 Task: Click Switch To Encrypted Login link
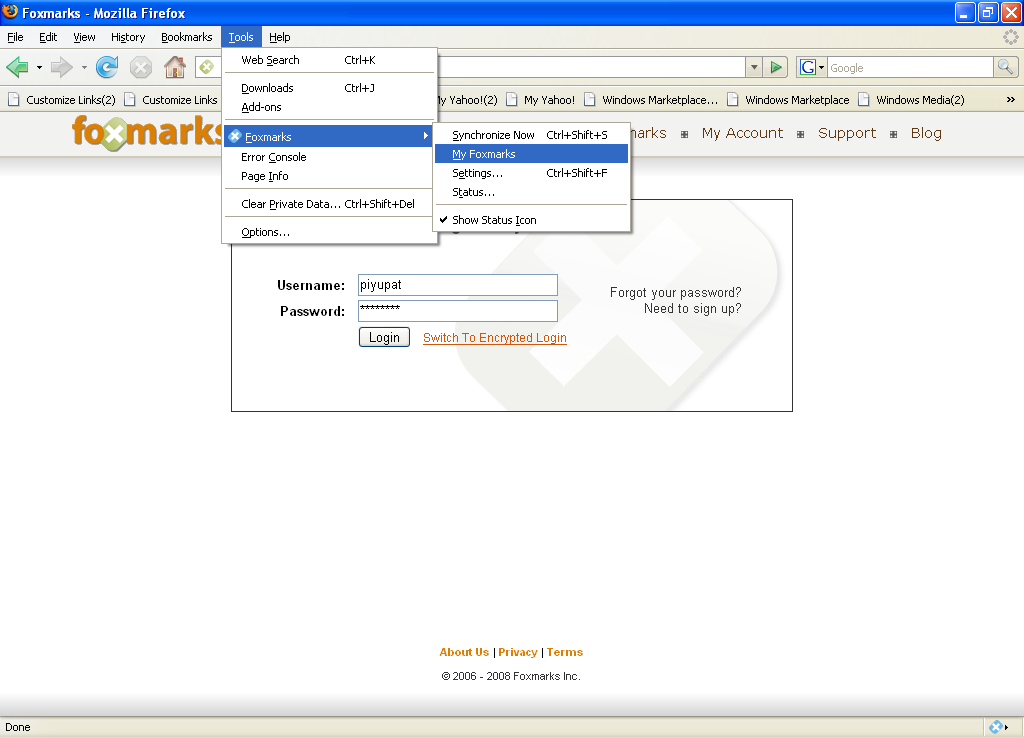click(x=494, y=338)
